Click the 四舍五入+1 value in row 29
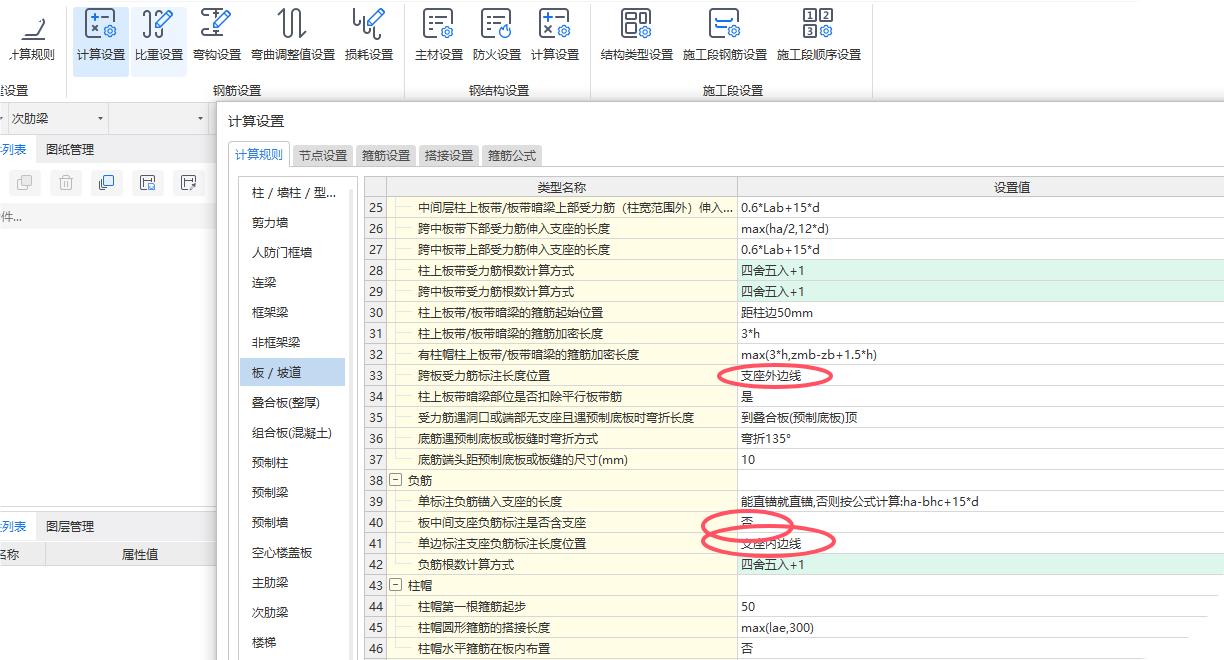1224x660 pixels. [x=773, y=292]
